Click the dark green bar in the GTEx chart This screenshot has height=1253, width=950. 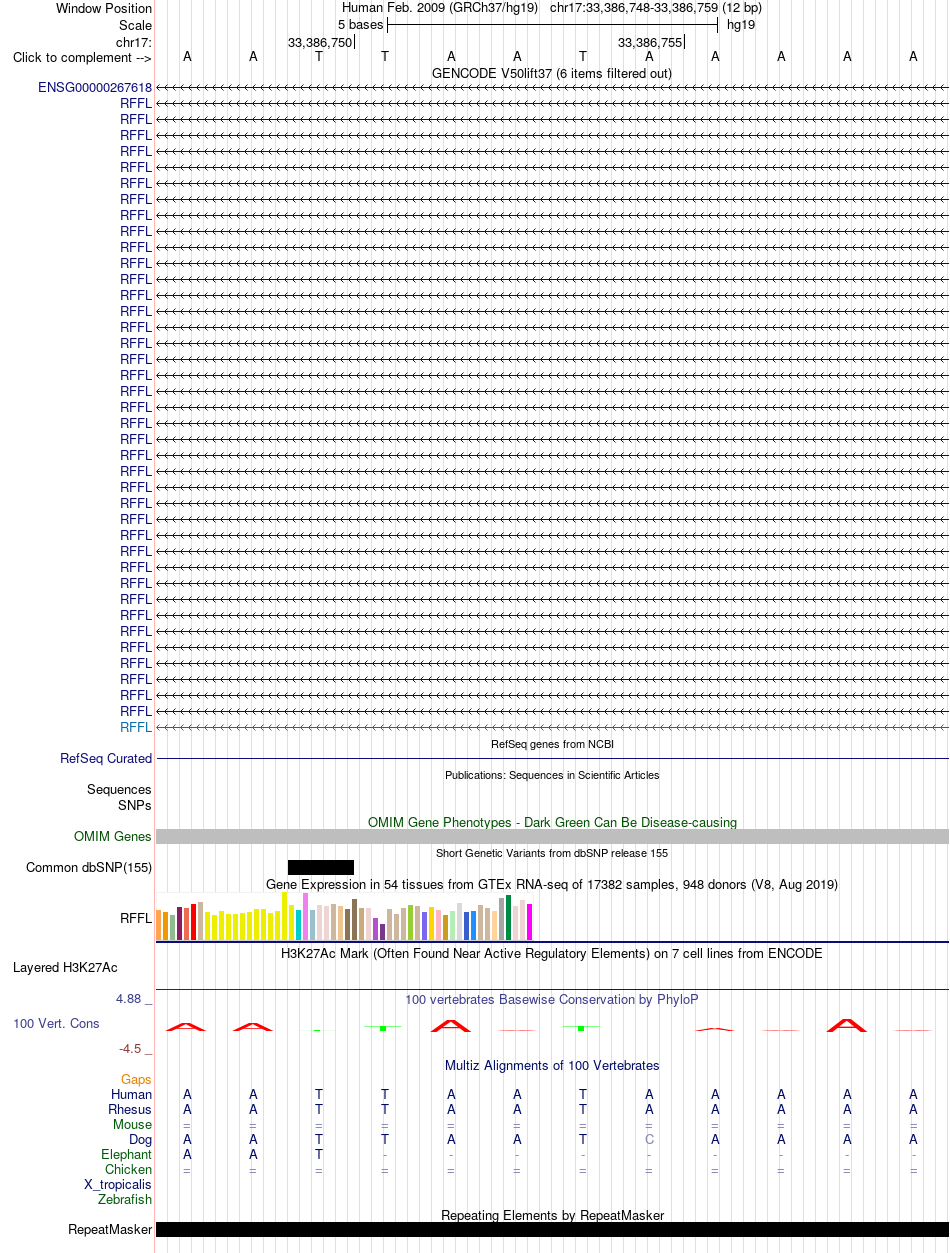(x=509, y=917)
